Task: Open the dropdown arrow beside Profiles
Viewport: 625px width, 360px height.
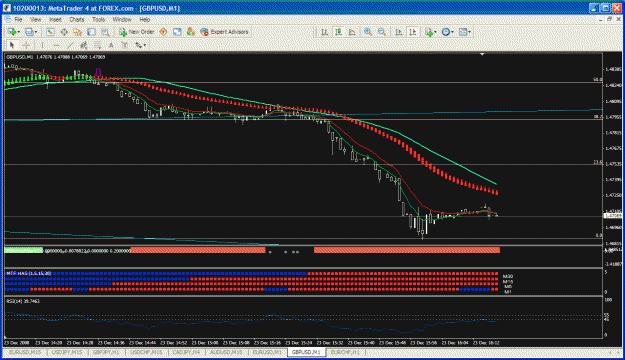Action: pyautogui.click(x=36, y=32)
